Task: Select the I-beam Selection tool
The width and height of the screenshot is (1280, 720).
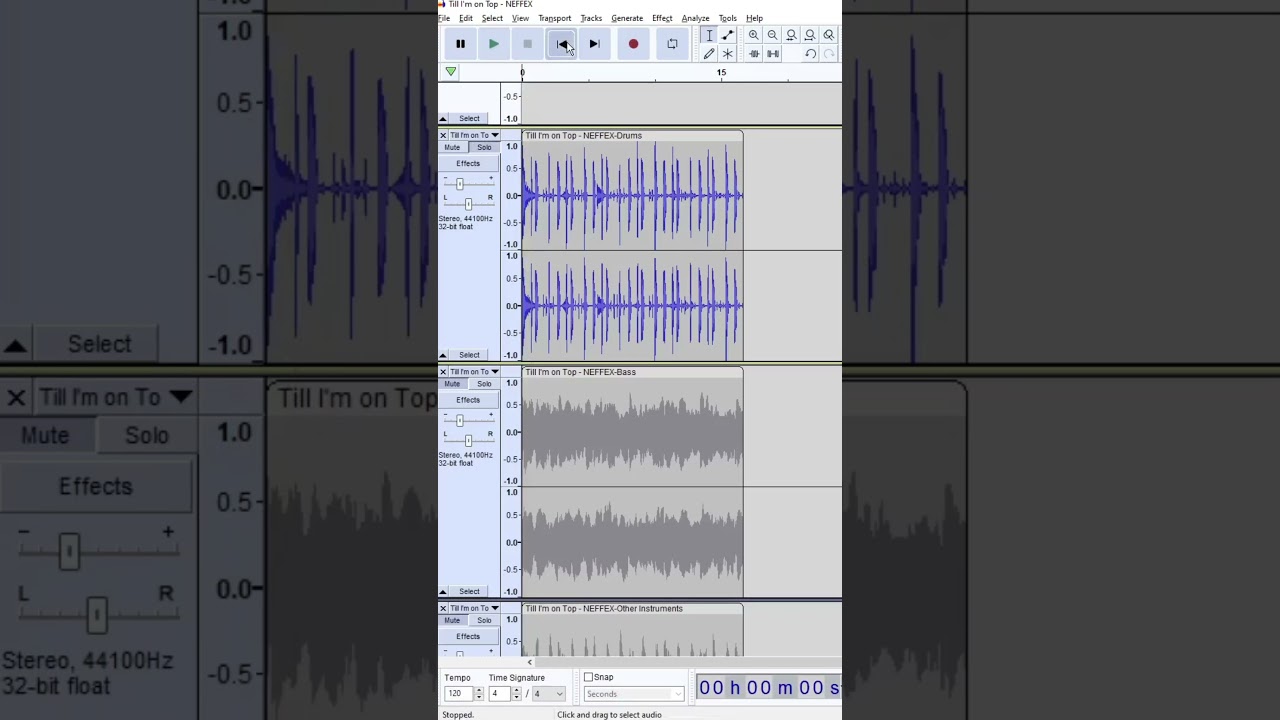Action: point(709,35)
